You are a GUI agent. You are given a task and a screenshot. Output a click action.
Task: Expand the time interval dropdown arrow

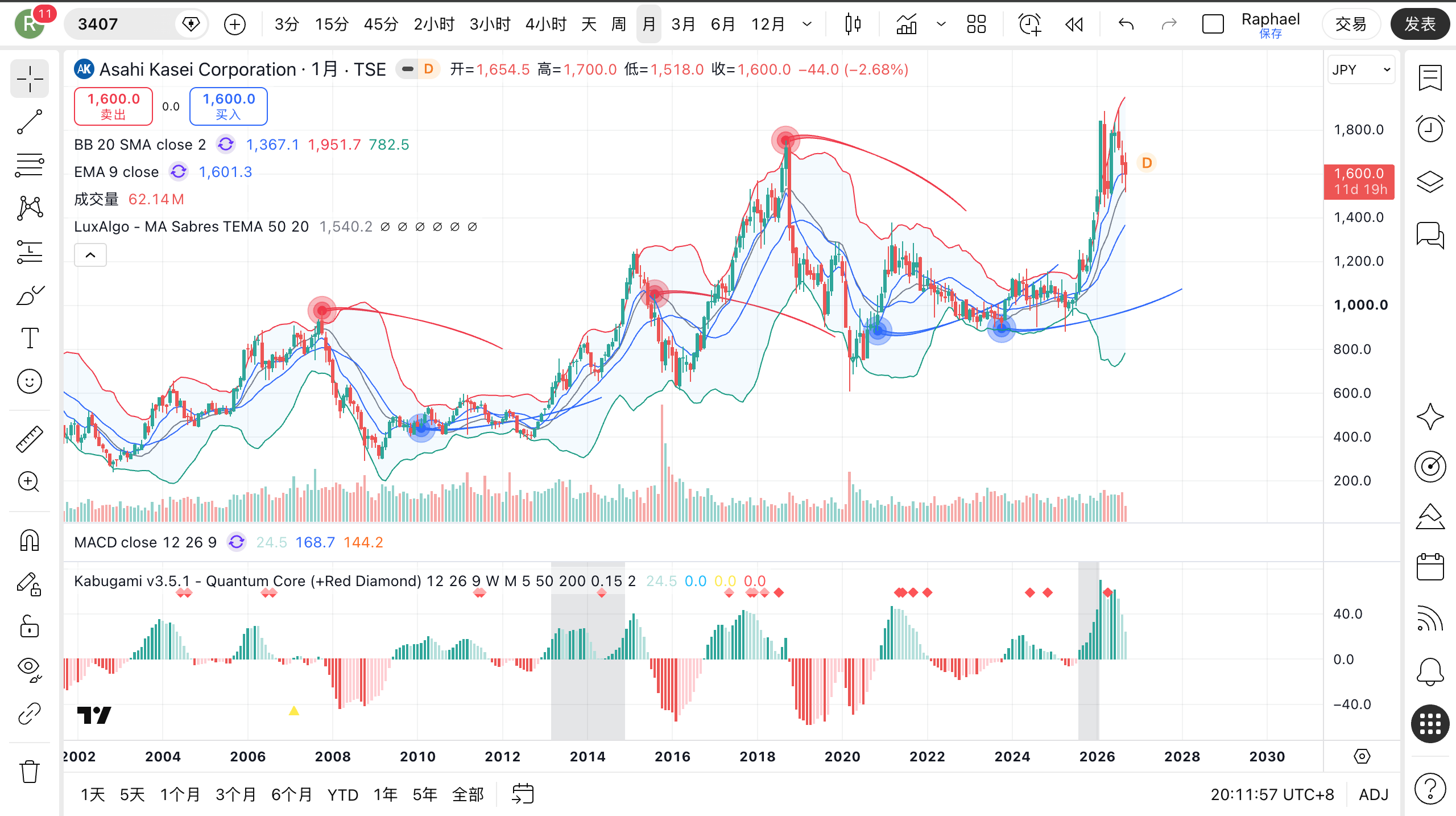tap(806, 24)
